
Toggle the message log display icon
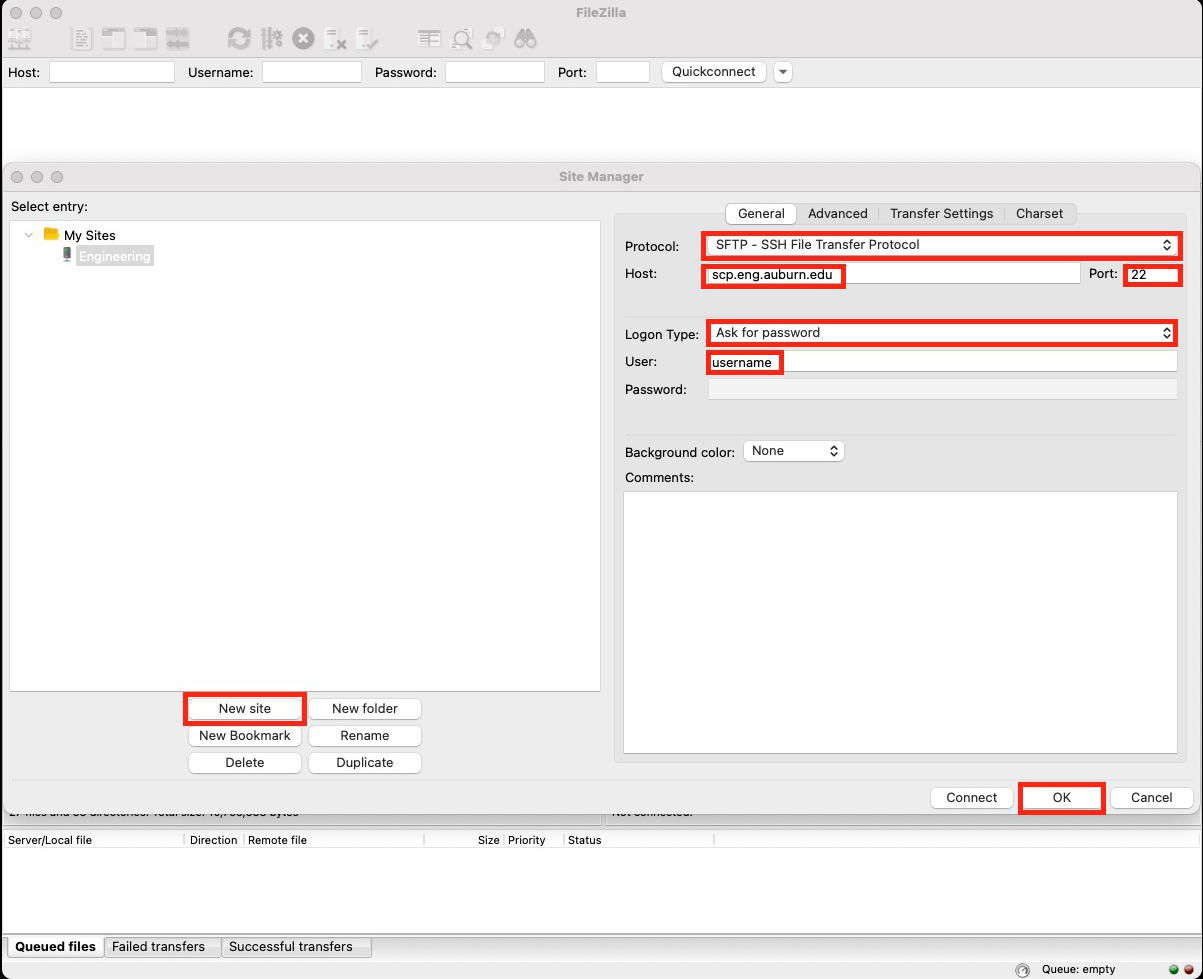point(82,39)
